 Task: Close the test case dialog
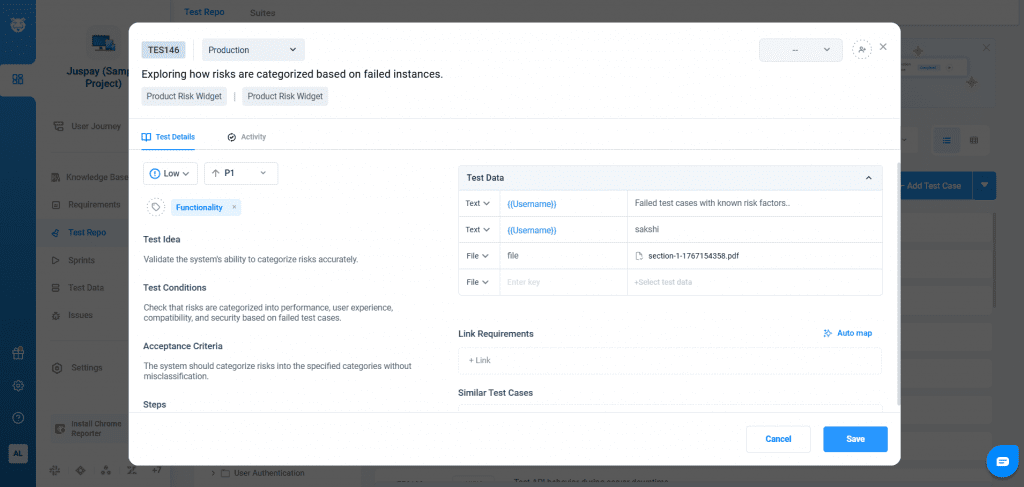(883, 47)
